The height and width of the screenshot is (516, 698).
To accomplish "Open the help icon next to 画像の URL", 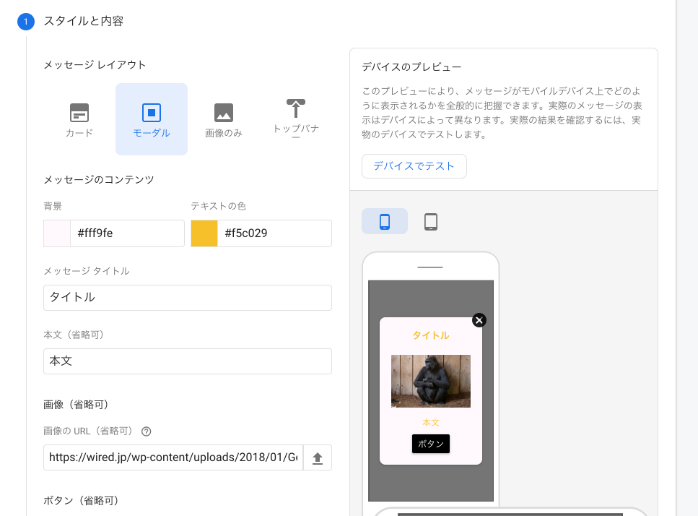I will [x=146, y=431].
